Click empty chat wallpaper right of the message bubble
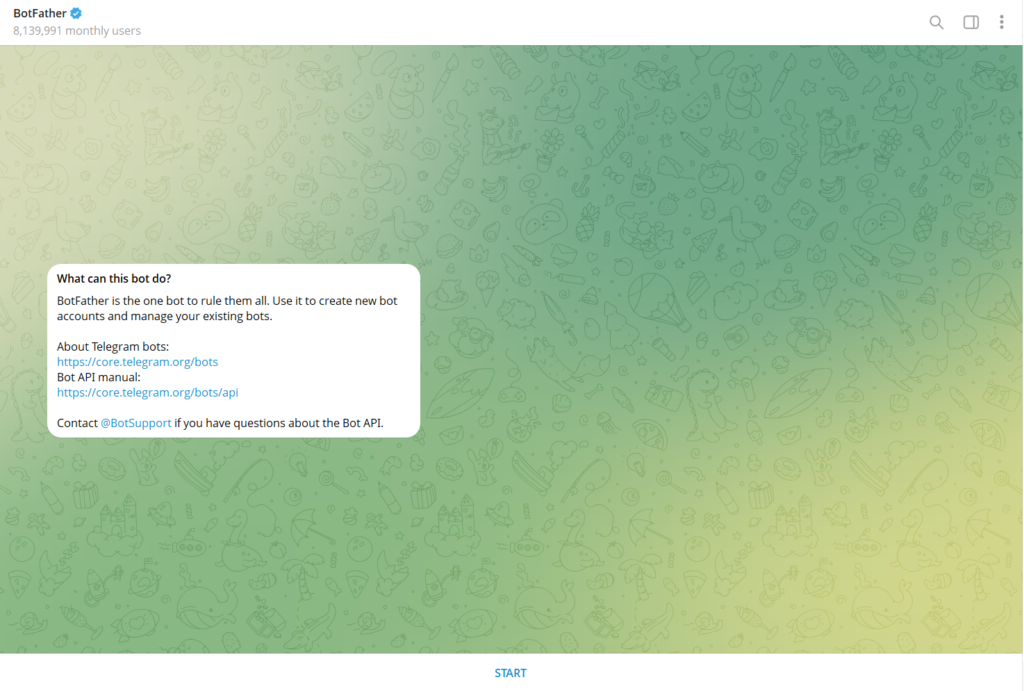Image resolution: width=1024 pixels, height=691 pixels. 700,350
